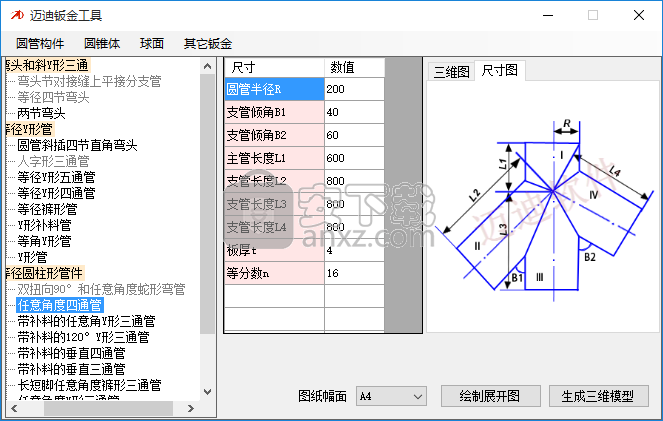Select the 支管倾角B1 row label
663x421 pixels.
(274, 112)
